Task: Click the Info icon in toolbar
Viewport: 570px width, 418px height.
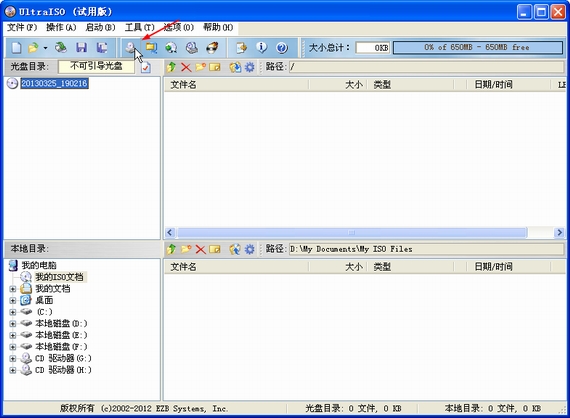Action: click(x=261, y=48)
